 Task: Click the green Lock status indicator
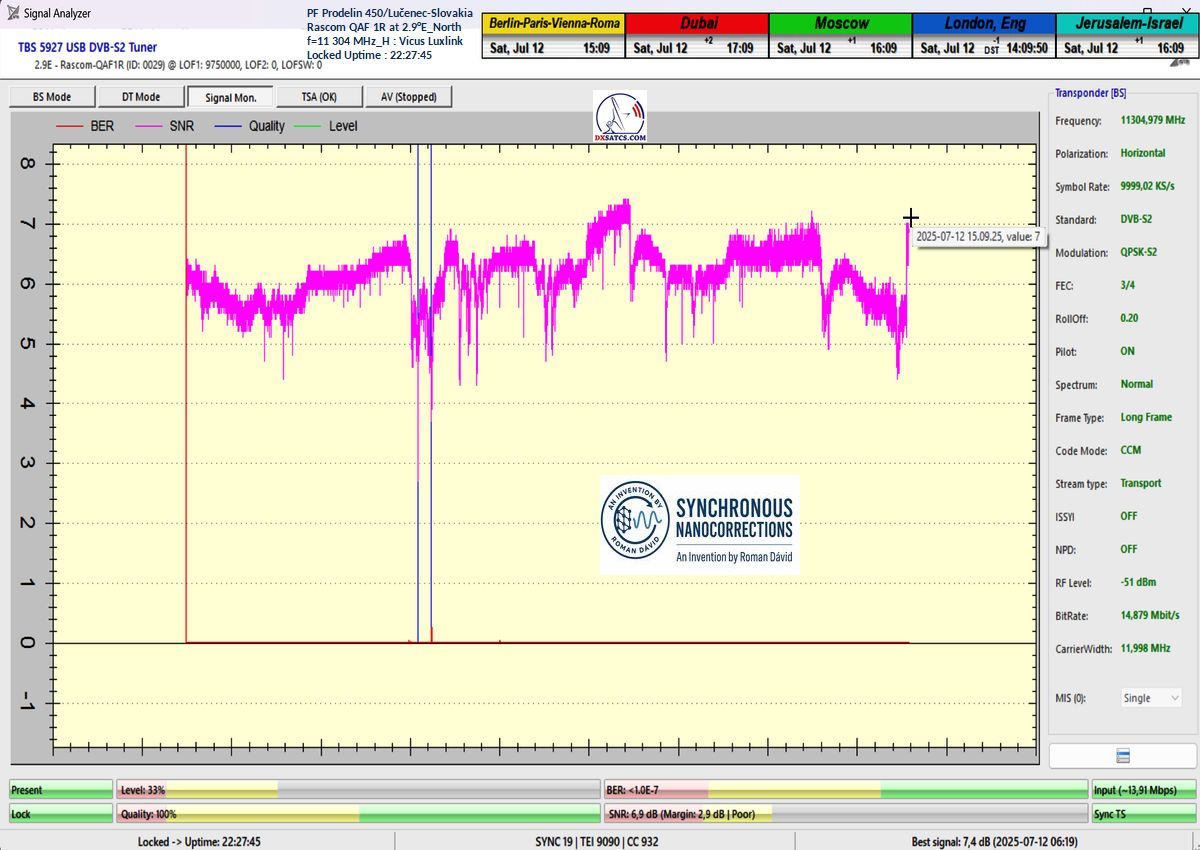click(x=60, y=815)
